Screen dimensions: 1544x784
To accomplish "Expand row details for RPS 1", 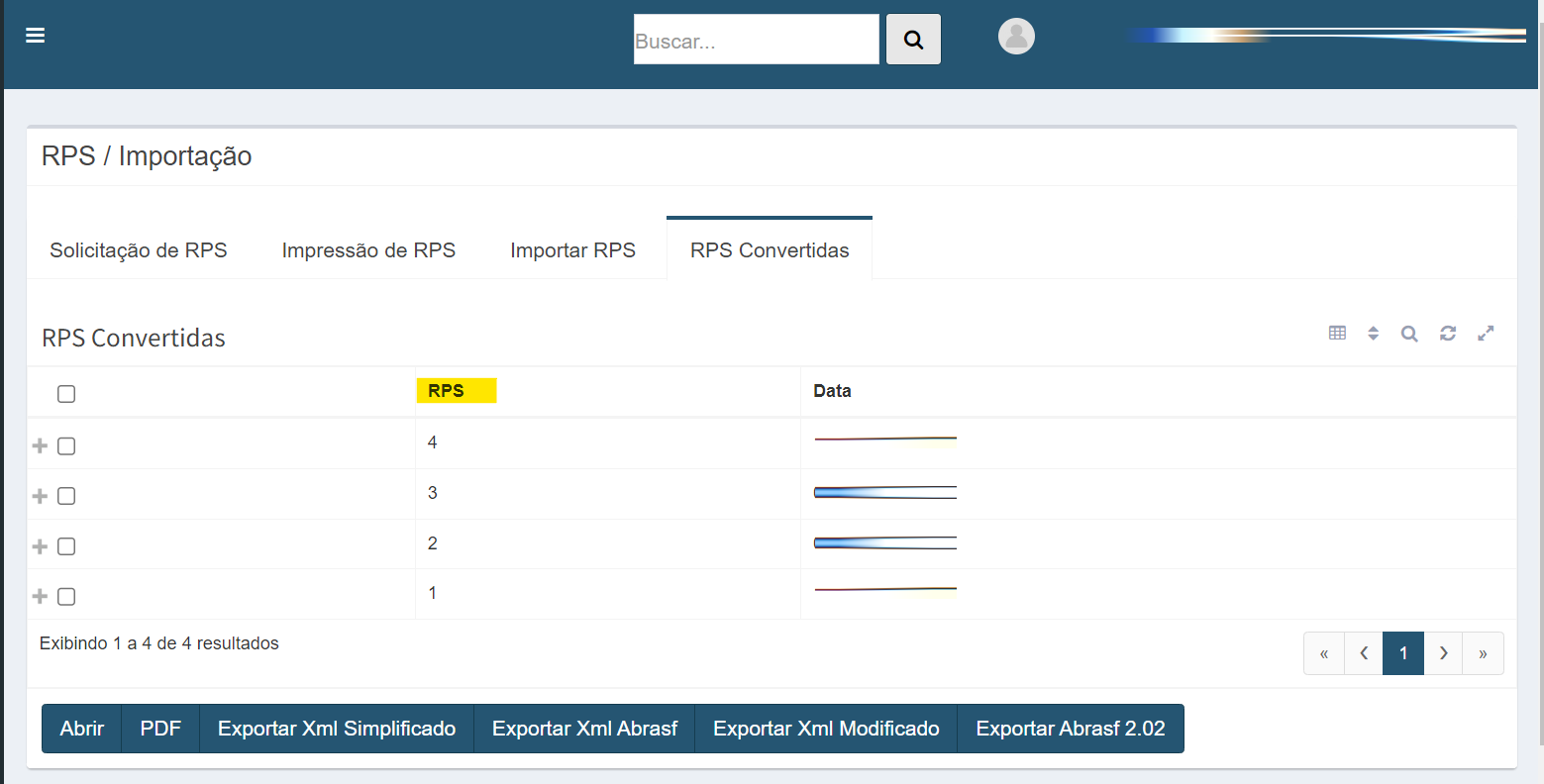I will (40, 596).
